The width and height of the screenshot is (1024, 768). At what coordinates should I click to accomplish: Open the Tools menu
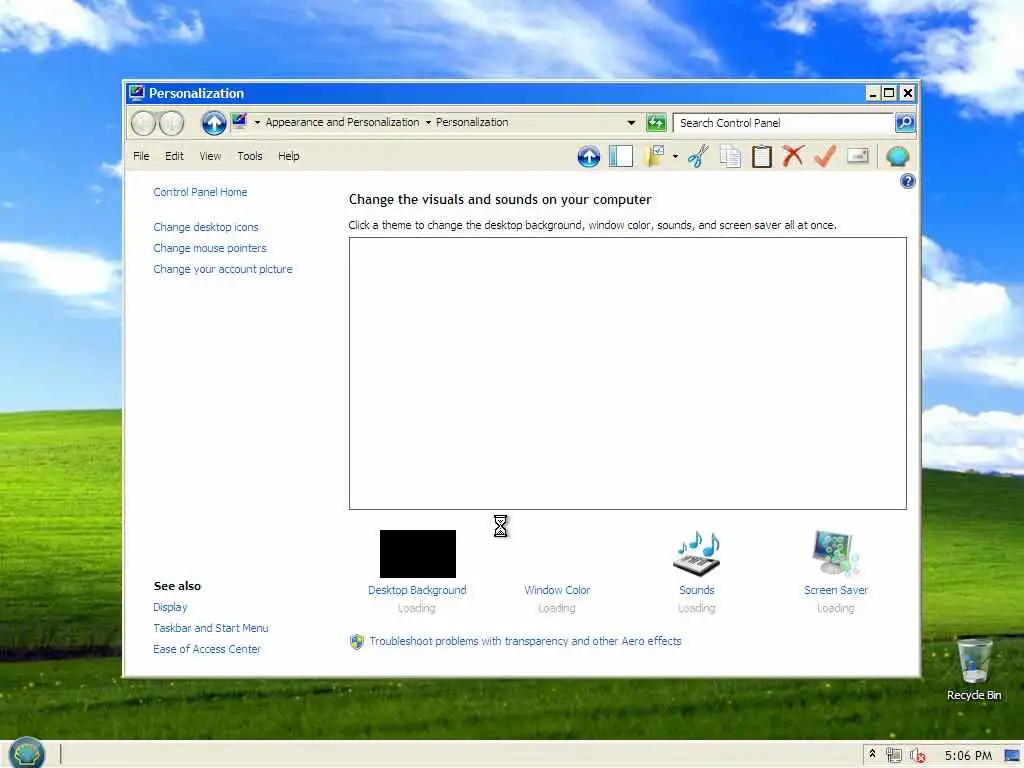250,156
